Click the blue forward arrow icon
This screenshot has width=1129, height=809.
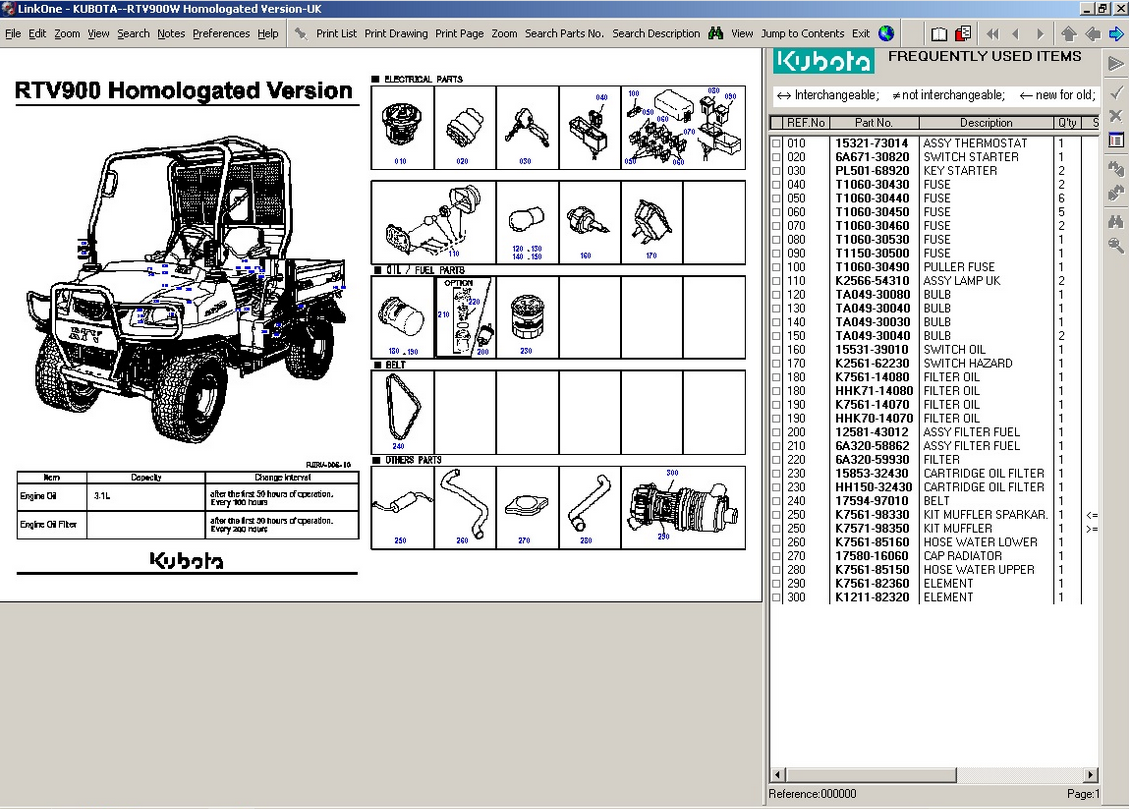click(1117, 34)
